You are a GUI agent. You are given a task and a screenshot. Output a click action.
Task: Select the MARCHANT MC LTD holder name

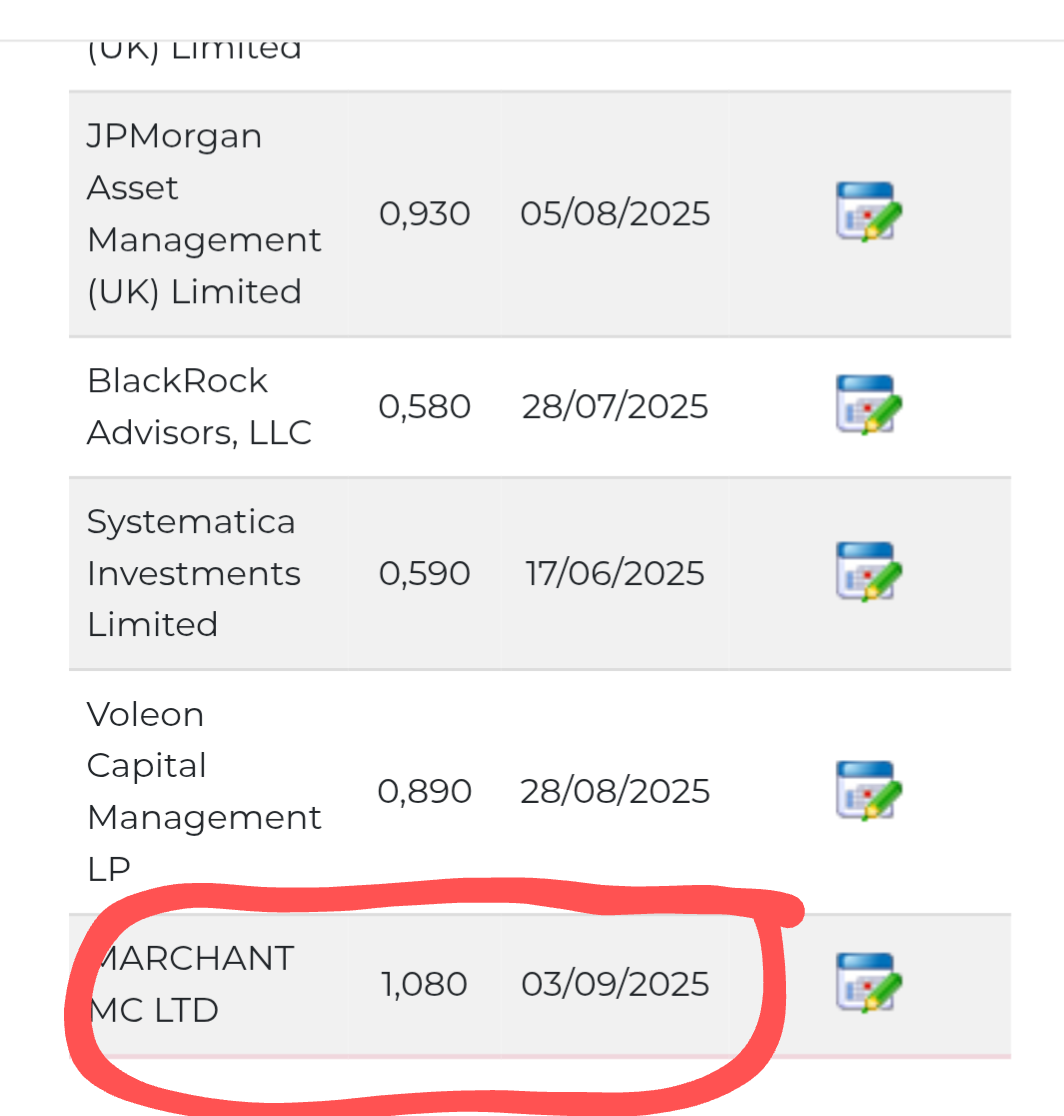pyautogui.click(x=192, y=984)
